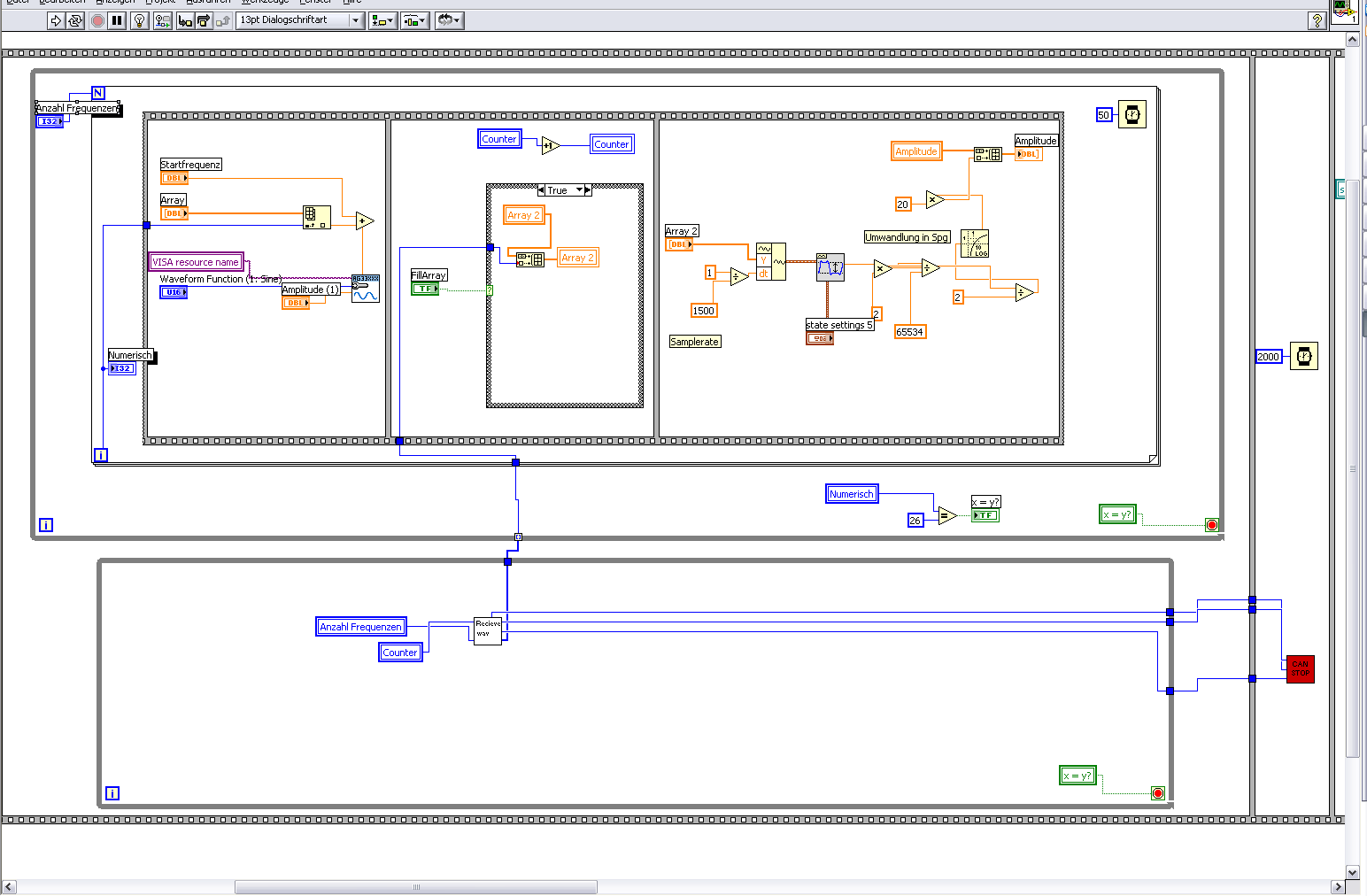Select the blue Numerisch local variable
The width and height of the screenshot is (1367, 896).
tap(852, 494)
